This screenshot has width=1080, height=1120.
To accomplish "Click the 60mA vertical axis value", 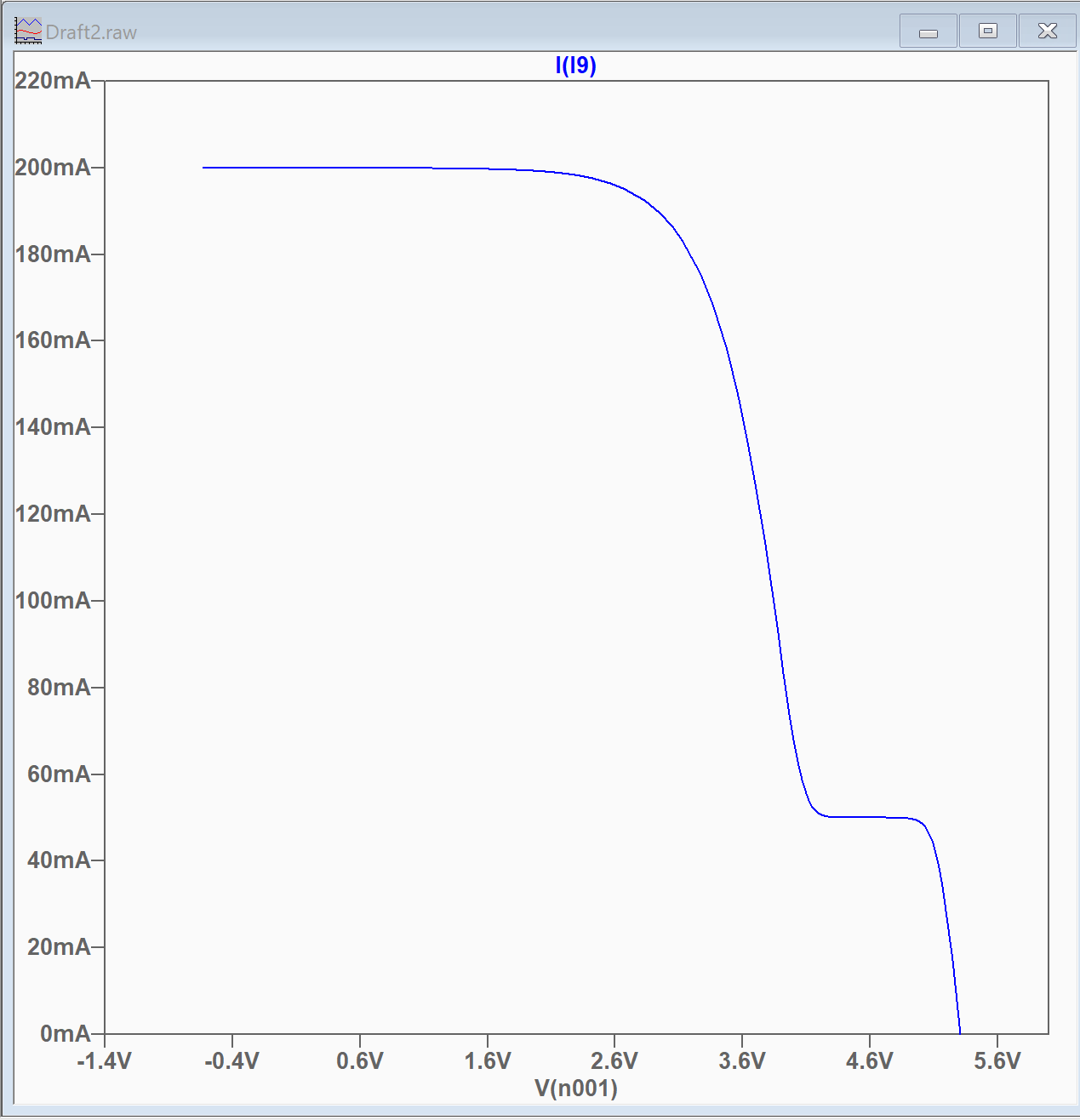I will [x=59, y=774].
